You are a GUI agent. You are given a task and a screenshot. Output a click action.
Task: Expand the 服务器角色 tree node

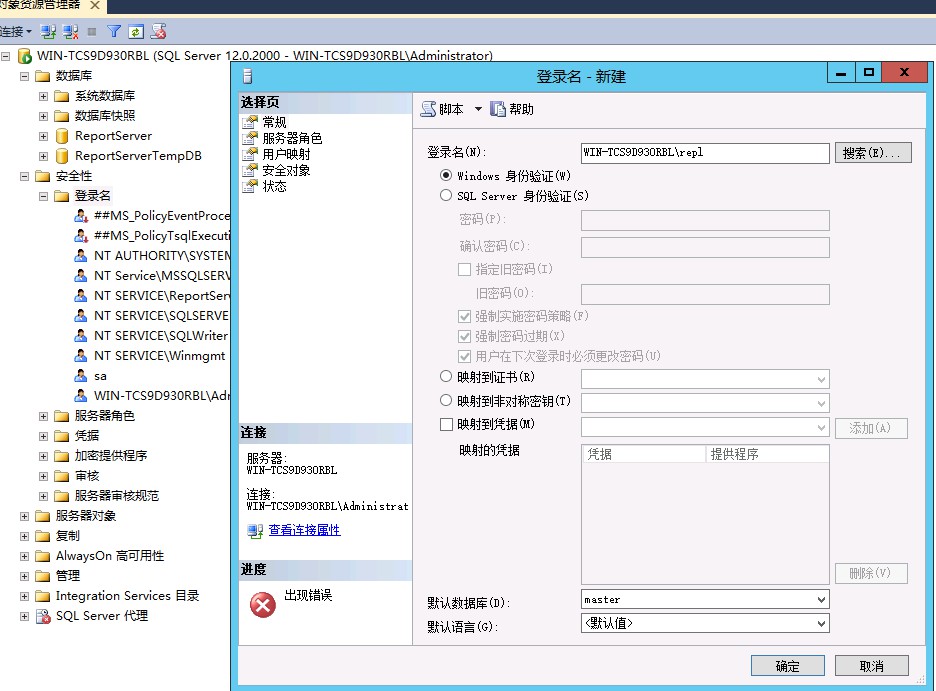(x=43, y=416)
